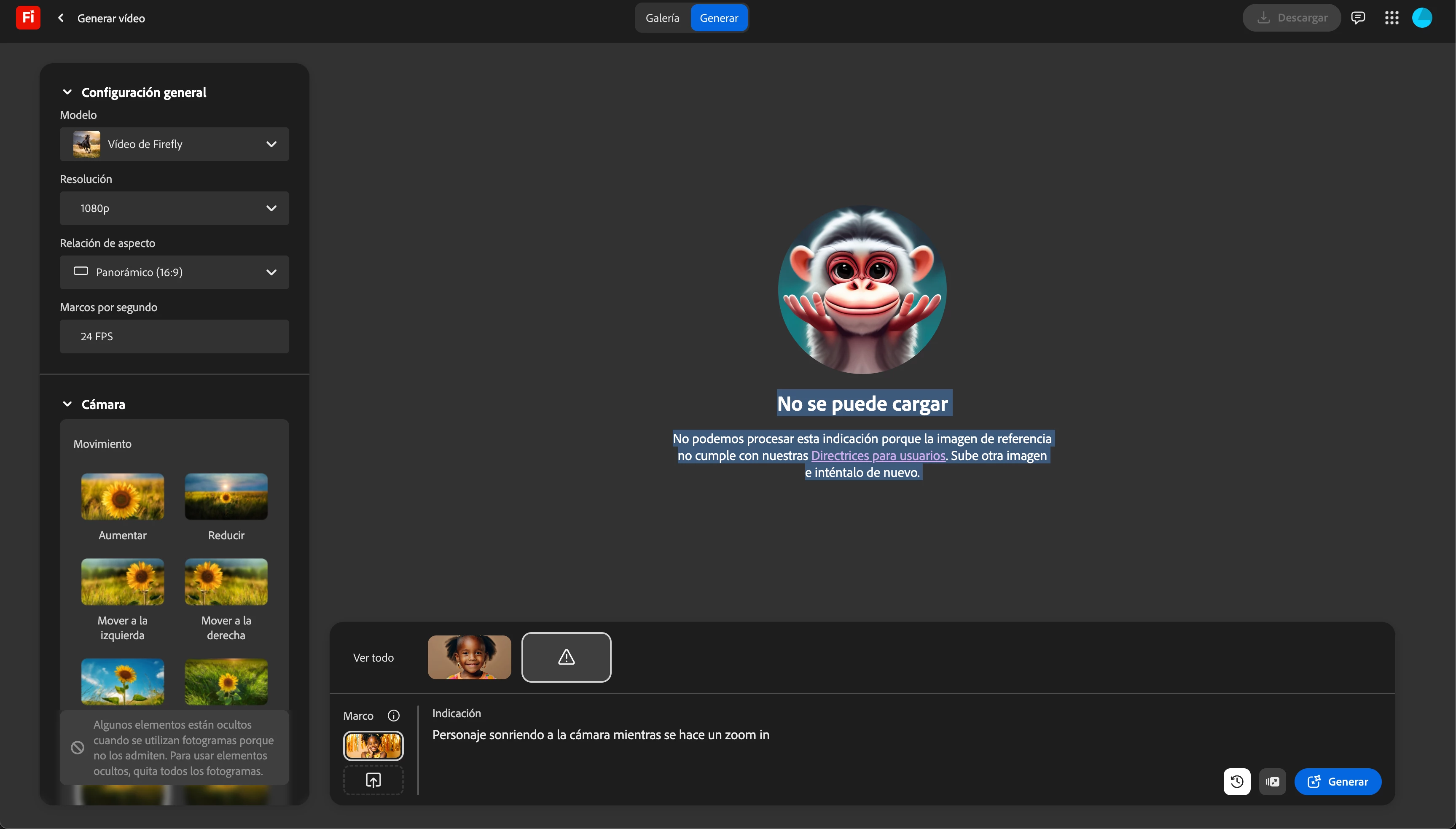Select the Aumentar camera movement
Viewport: 1456px width, 829px height.
click(122, 496)
